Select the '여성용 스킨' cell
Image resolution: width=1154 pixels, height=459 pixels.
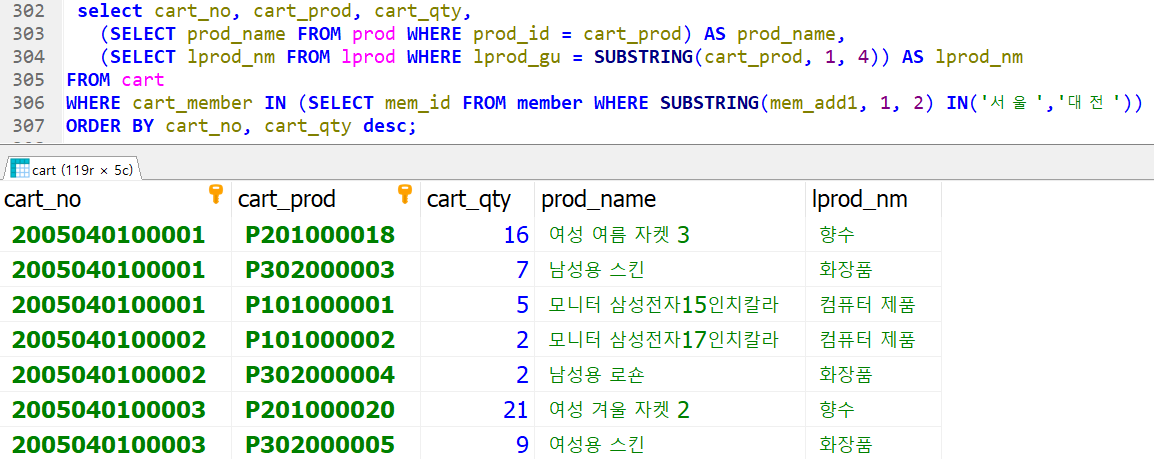pos(670,444)
